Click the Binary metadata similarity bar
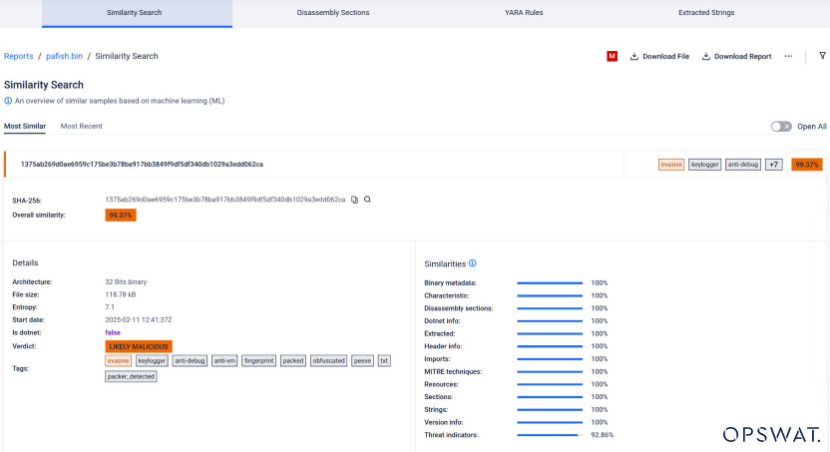830x452 pixels. [549, 283]
